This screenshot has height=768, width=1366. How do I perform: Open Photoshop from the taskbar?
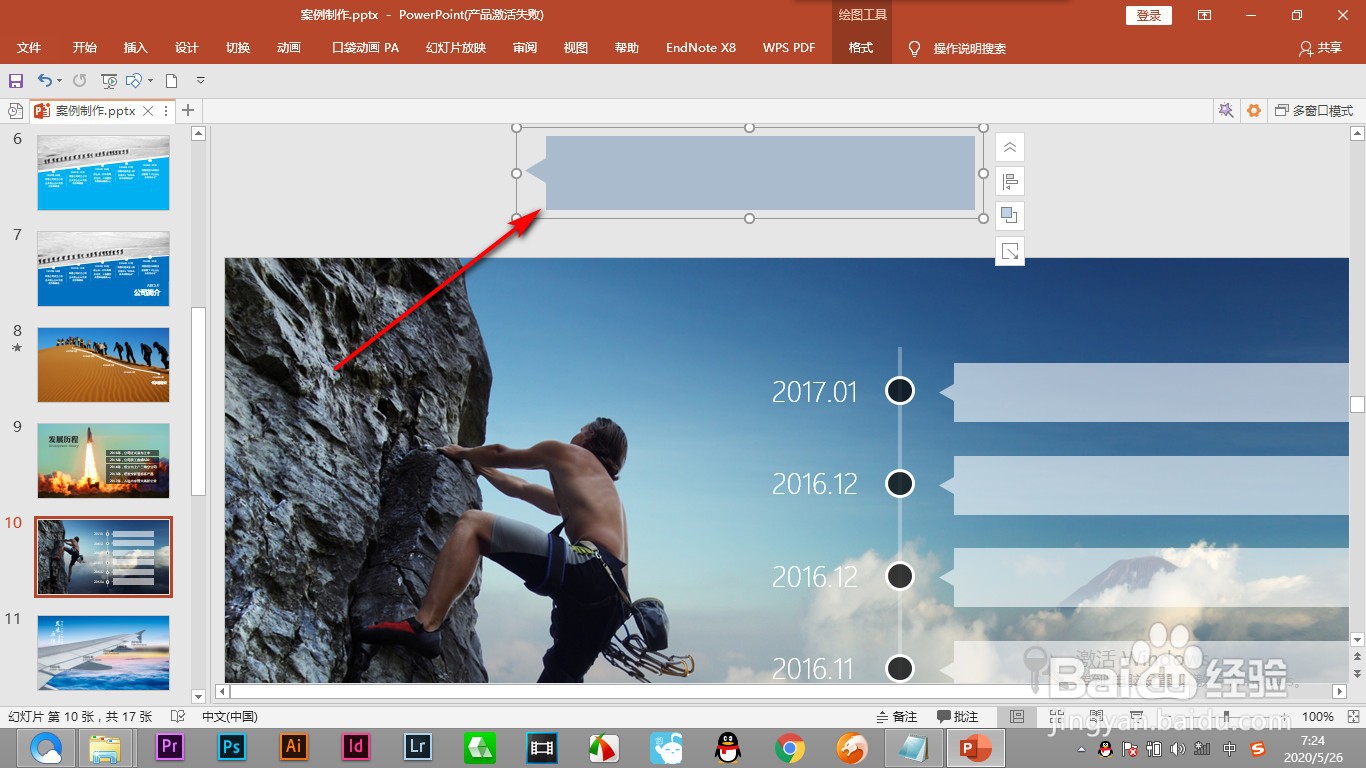coord(232,747)
